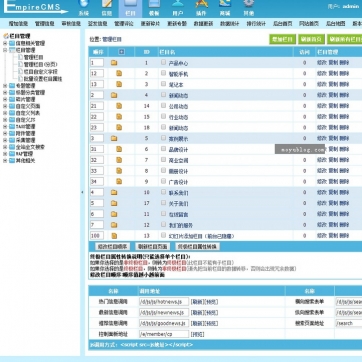Screen dimensions: 362x362
Task: Click the order field containing 100
Action: click(x=97, y=236)
